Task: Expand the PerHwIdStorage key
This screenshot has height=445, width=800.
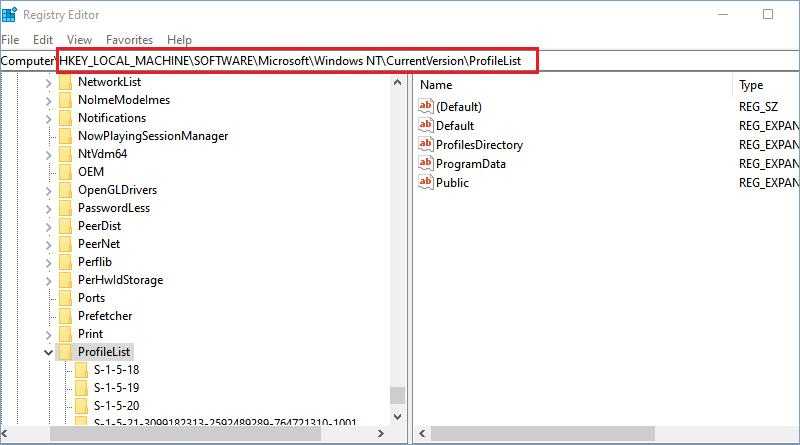Action: (48, 281)
